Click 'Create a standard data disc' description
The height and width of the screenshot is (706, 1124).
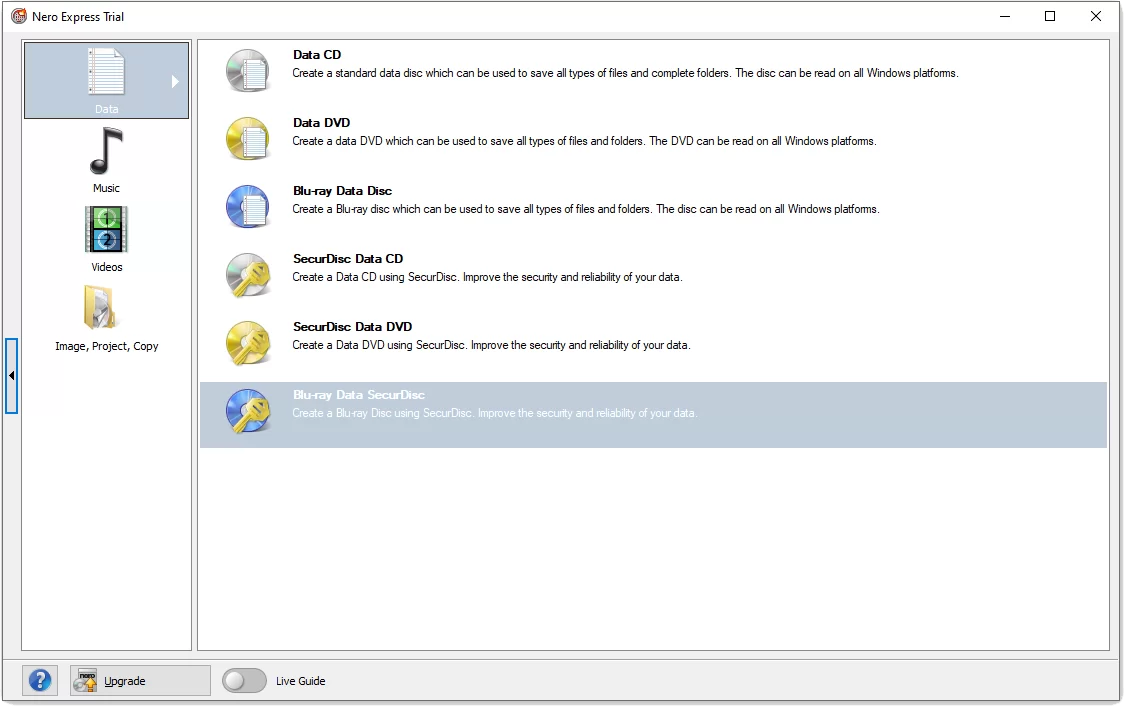click(625, 73)
